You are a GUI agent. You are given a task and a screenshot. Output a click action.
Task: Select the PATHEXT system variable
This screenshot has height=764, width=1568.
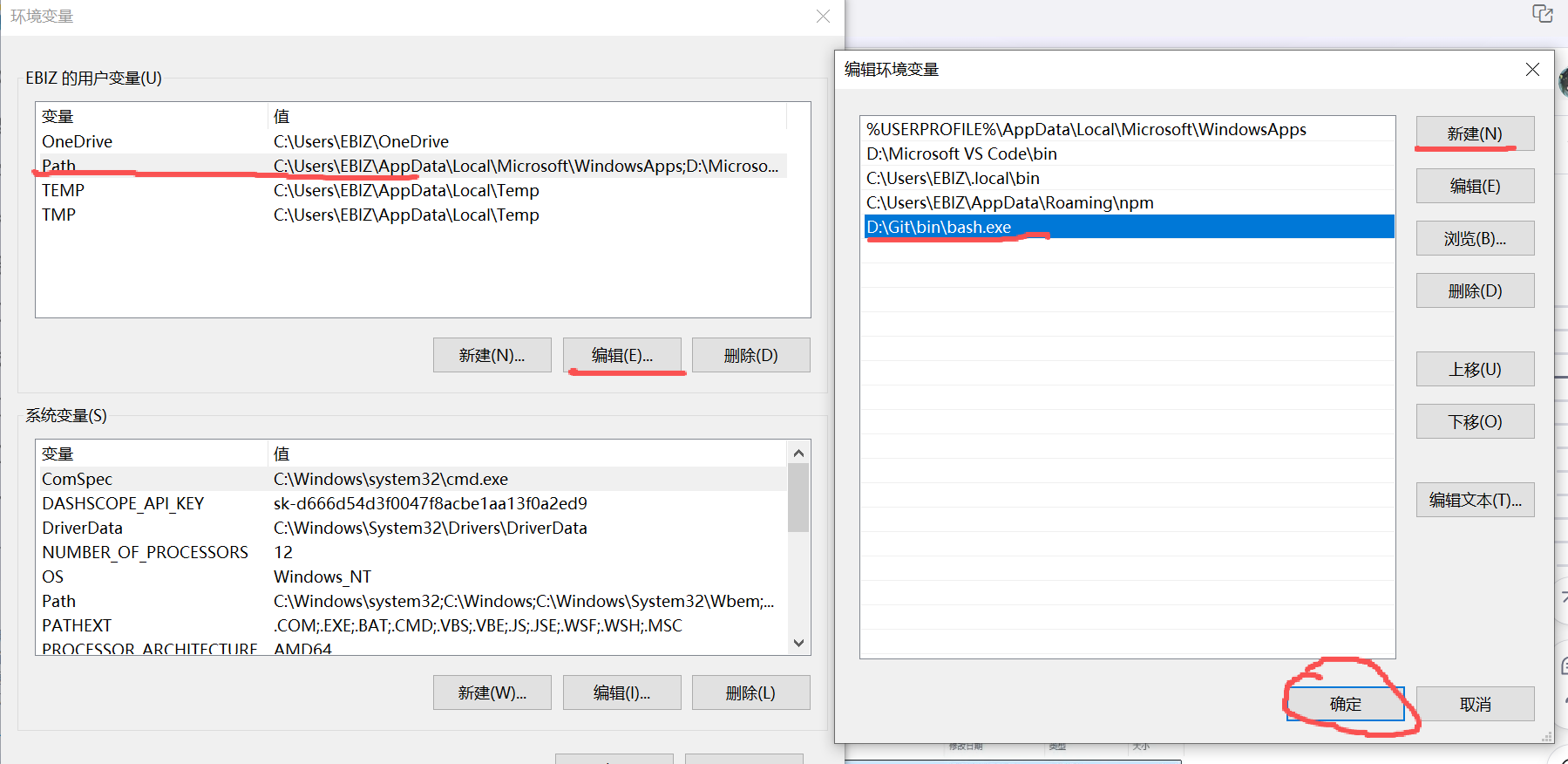pos(412,625)
